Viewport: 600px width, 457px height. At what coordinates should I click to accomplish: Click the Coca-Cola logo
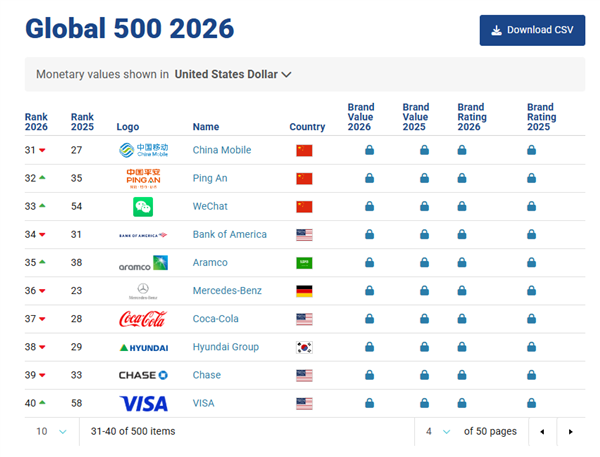pos(142,319)
